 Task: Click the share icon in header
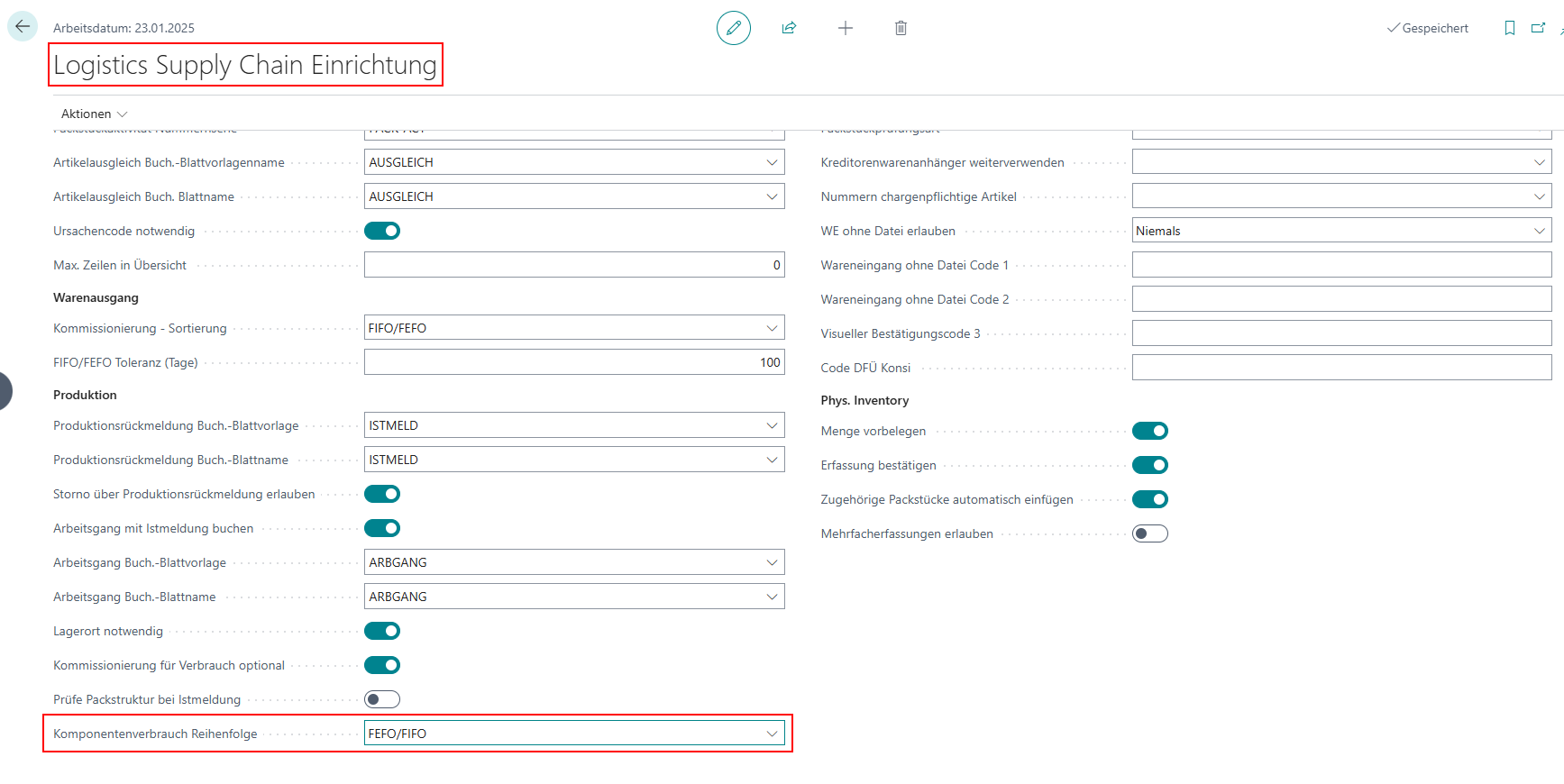tap(789, 28)
